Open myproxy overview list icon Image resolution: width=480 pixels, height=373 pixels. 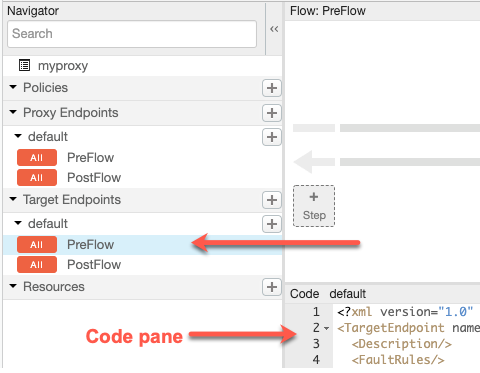[24, 65]
